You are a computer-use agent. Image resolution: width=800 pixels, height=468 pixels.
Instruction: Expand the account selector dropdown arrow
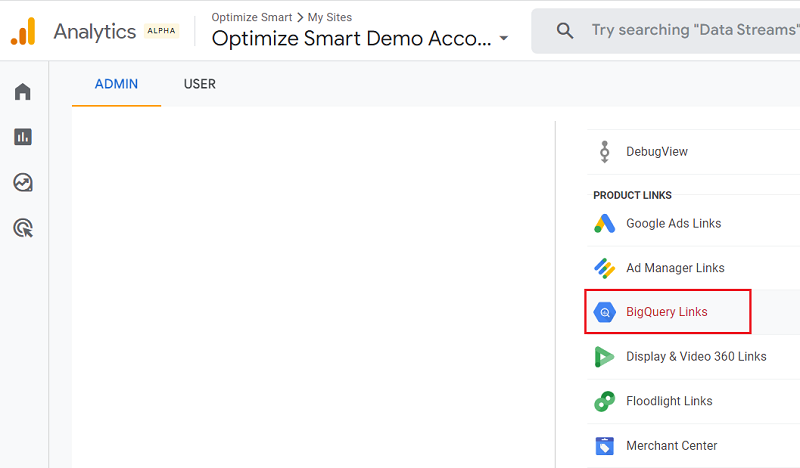coord(504,38)
